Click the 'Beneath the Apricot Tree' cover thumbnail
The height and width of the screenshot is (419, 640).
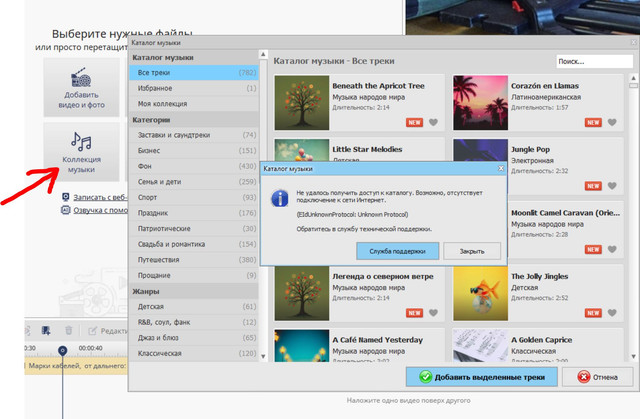[302, 103]
